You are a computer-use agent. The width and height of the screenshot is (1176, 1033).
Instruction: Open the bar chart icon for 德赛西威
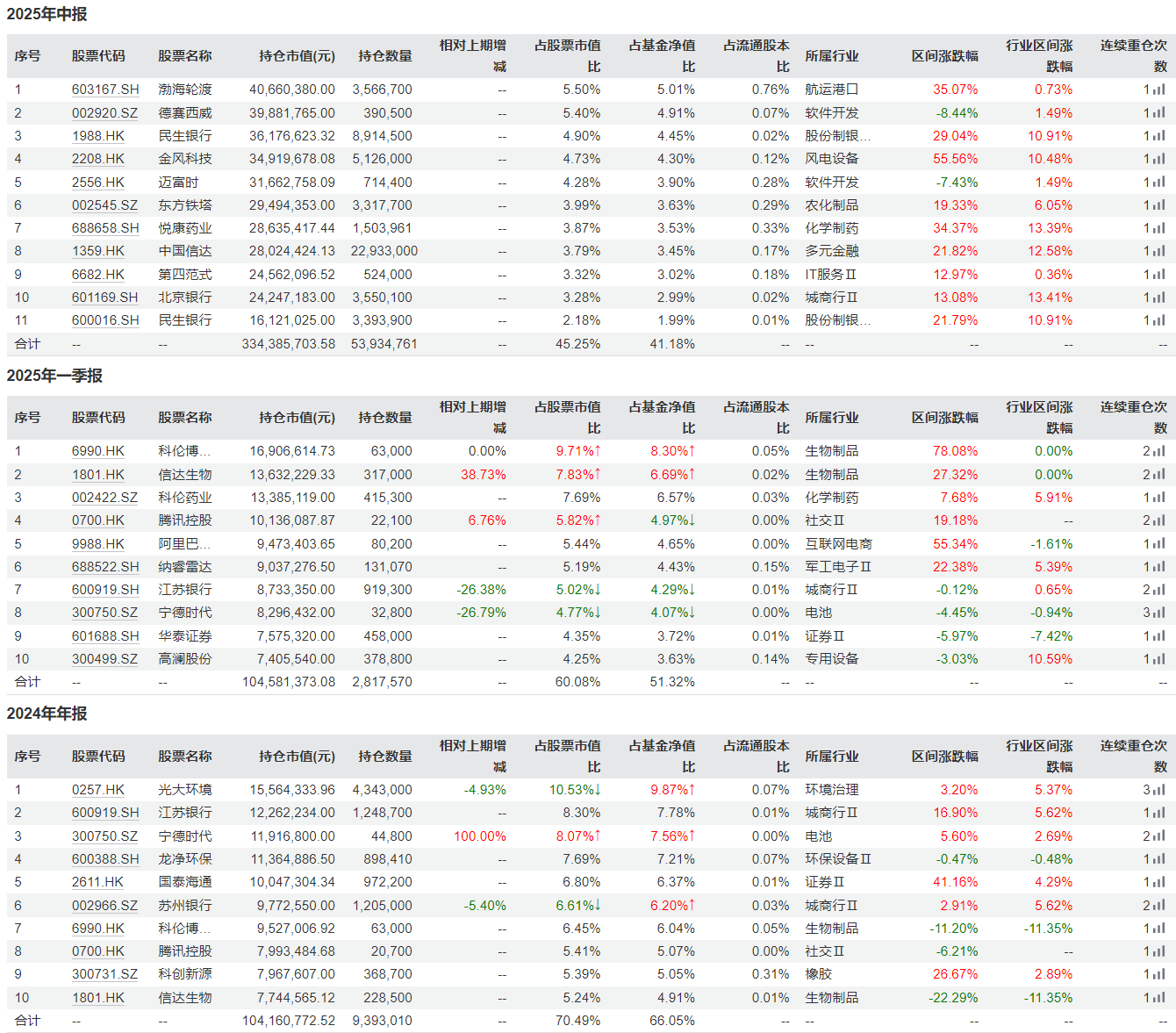click(x=1159, y=113)
